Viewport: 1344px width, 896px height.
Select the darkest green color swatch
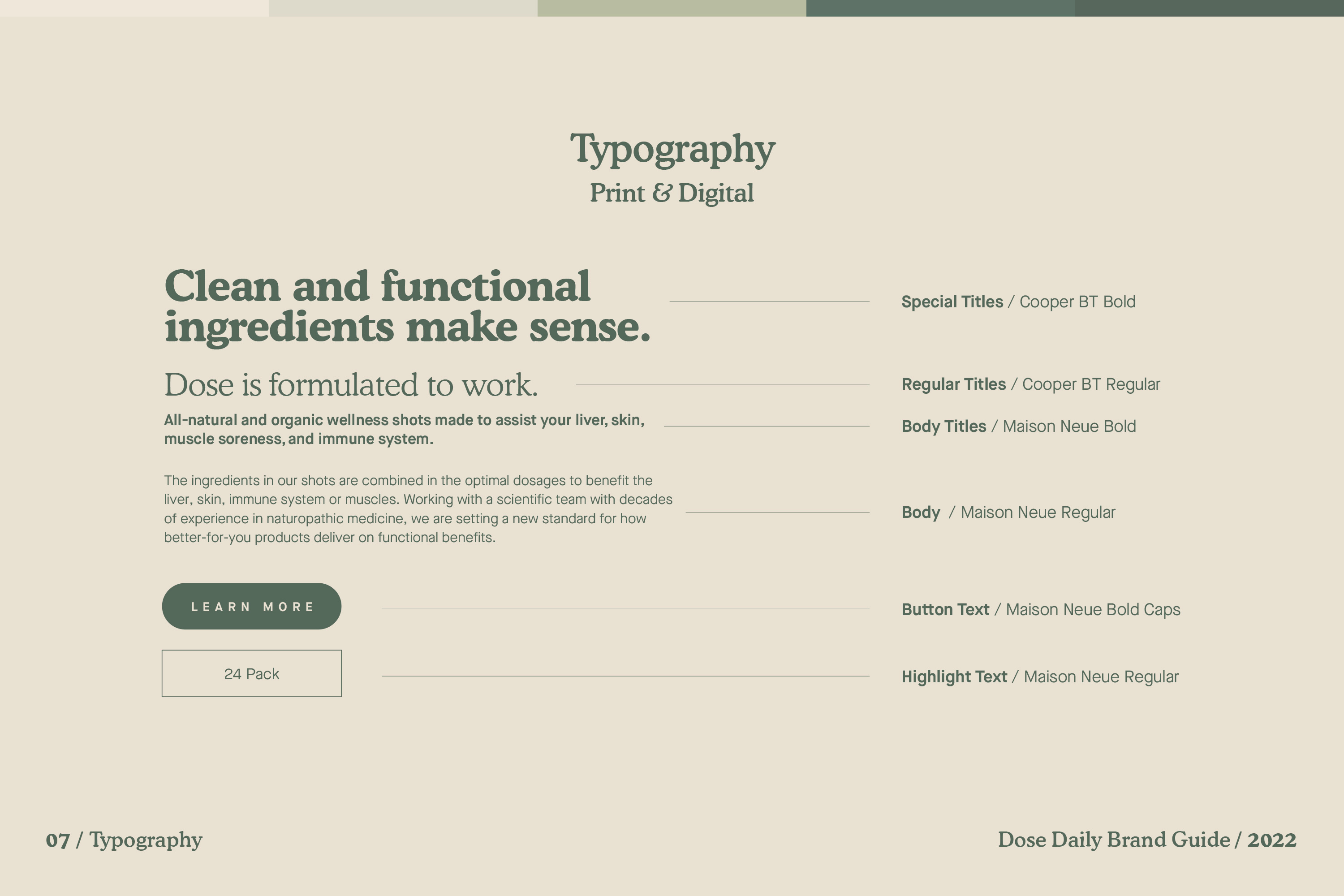click(x=1209, y=8)
